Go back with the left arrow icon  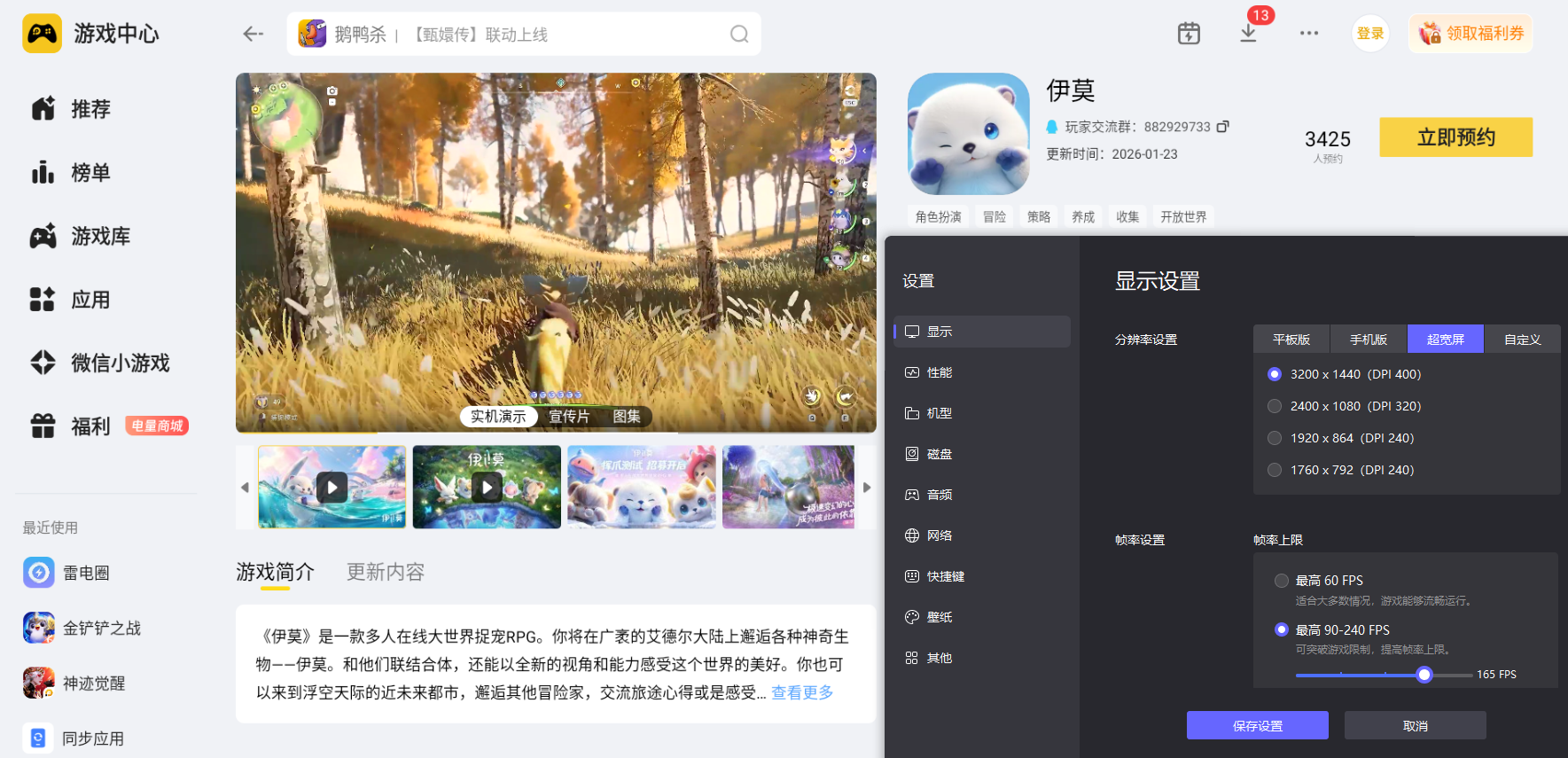click(x=254, y=34)
